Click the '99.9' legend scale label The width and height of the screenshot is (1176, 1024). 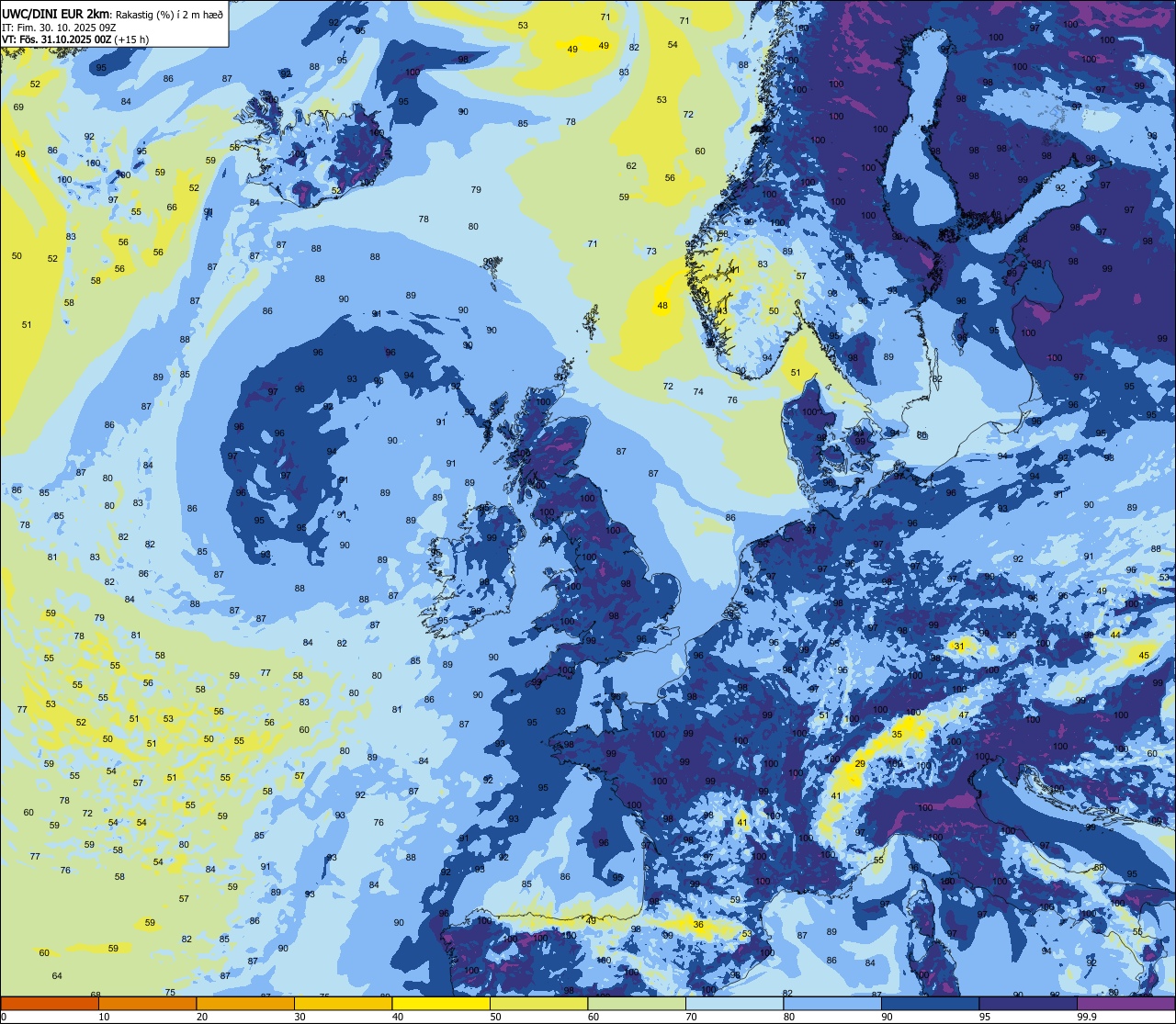(x=1088, y=1017)
